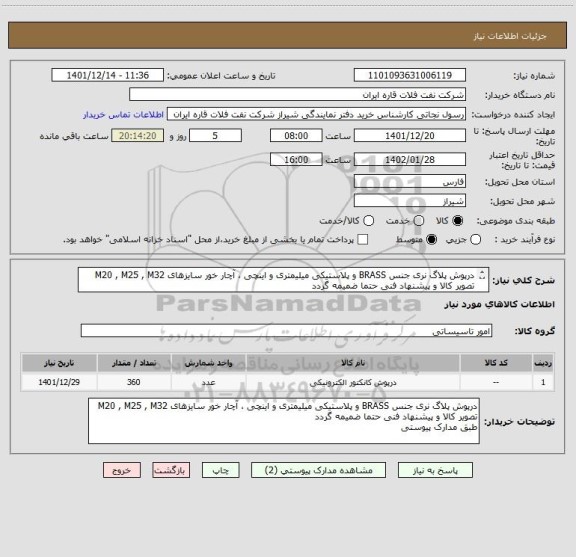The image size is (576, 557).
Task: Click the quantity cell 360
Action: click(x=134, y=382)
